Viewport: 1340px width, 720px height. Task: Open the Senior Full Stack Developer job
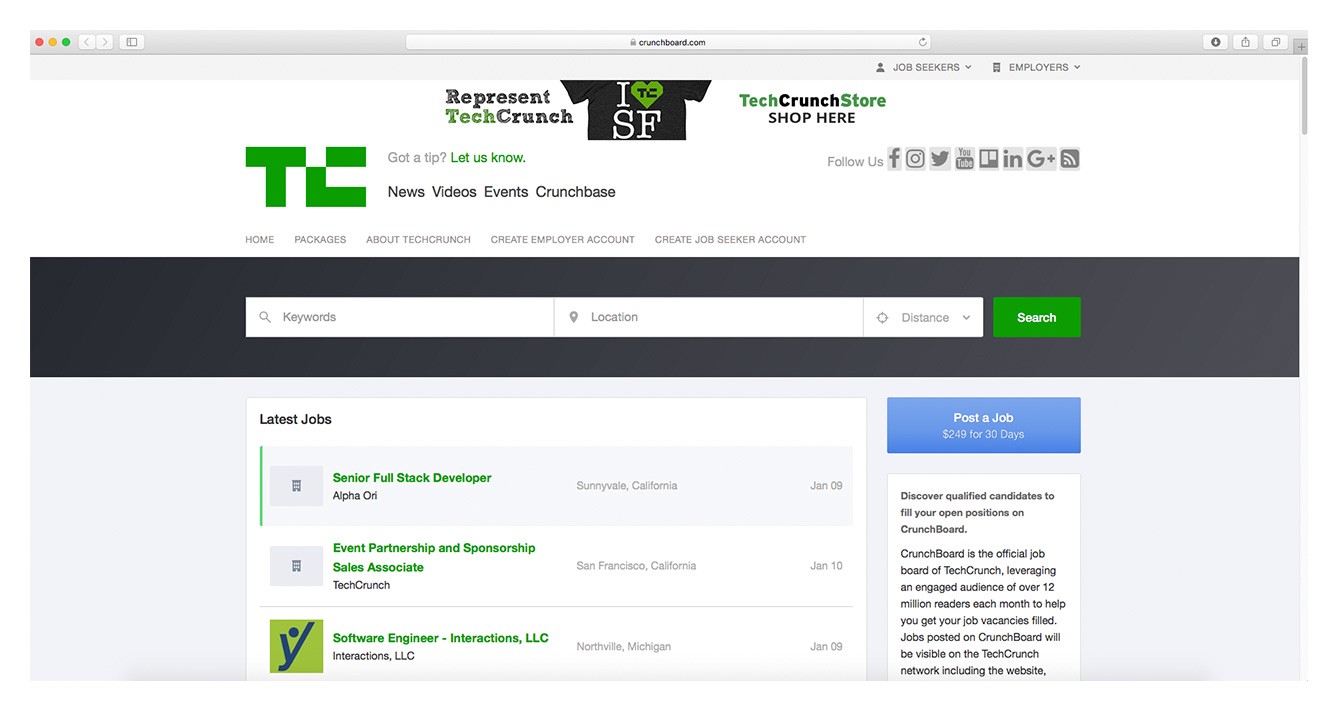coord(412,478)
